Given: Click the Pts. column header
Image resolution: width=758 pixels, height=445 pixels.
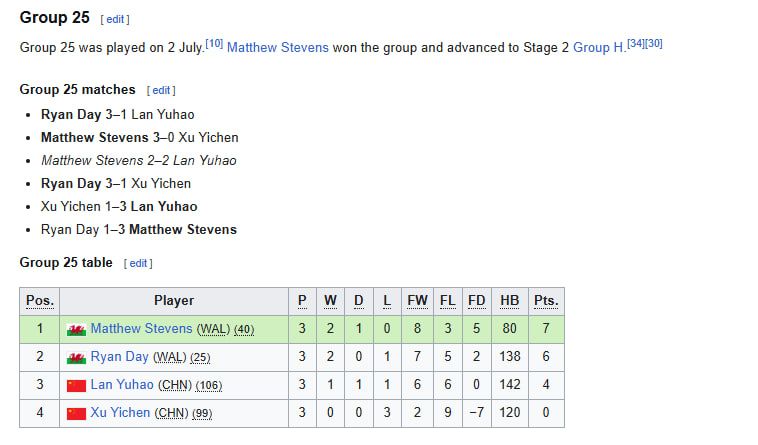Looking at the screenshot, I should coord(546,301).
